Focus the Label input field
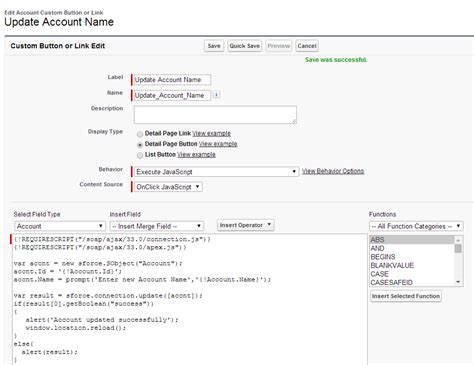474x365 pixels. [172, 80]
